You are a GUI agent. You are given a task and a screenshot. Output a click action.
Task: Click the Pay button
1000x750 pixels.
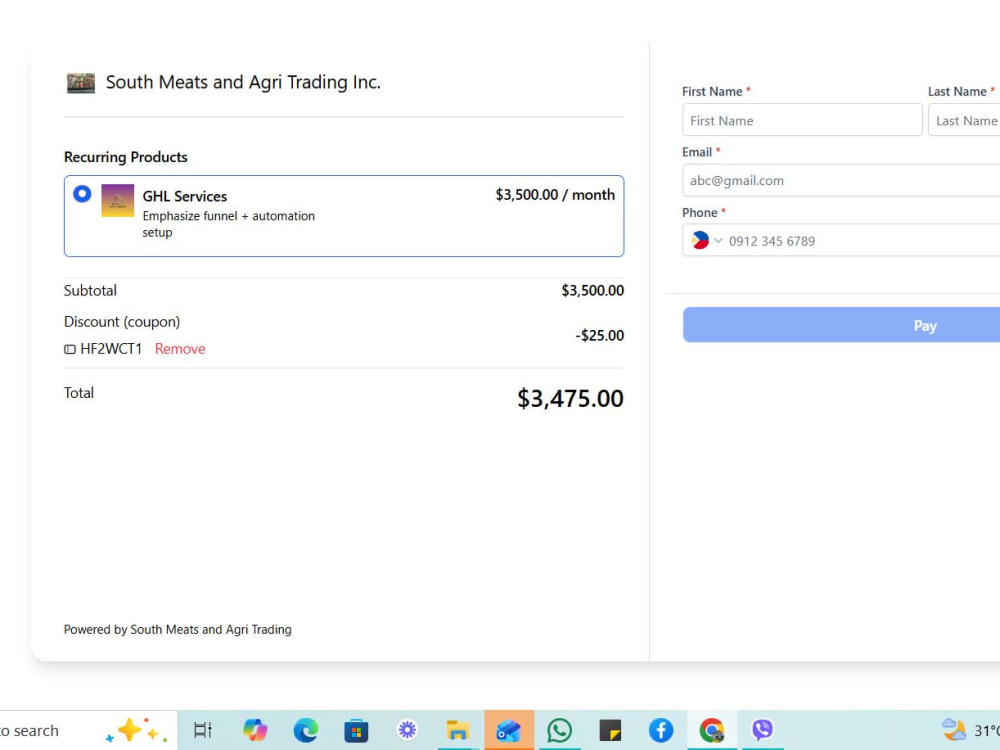coord(841,325)
